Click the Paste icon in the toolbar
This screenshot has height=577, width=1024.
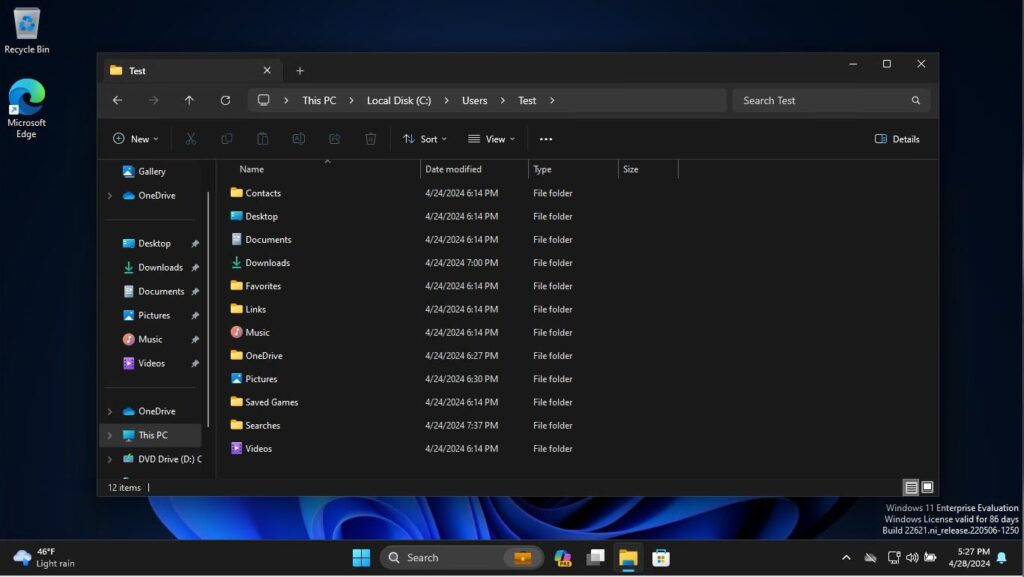click(x=263, y=139)
